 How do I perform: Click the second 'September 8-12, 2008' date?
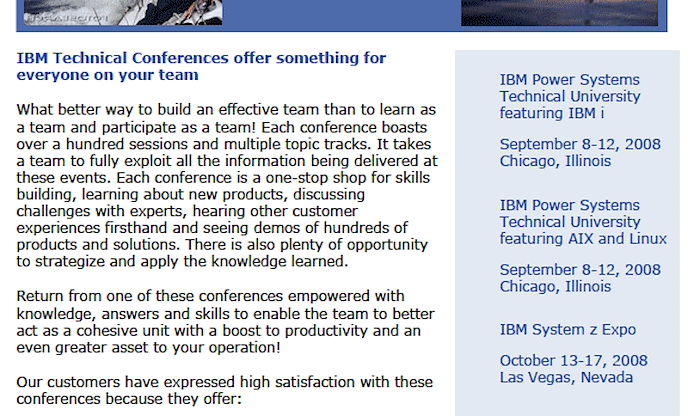point(580,270)
